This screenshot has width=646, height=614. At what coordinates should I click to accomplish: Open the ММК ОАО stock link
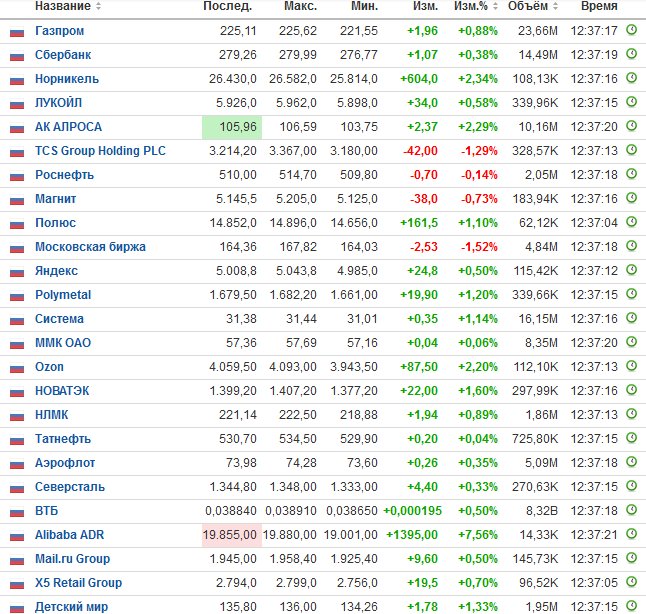point(63,343)
